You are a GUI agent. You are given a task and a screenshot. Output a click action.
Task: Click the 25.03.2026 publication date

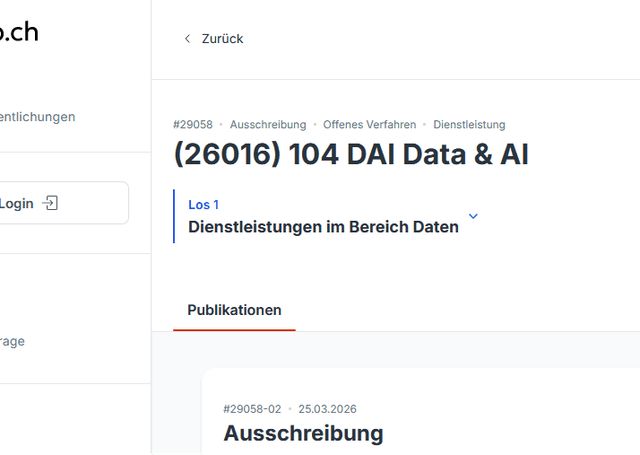coord(327,409)
